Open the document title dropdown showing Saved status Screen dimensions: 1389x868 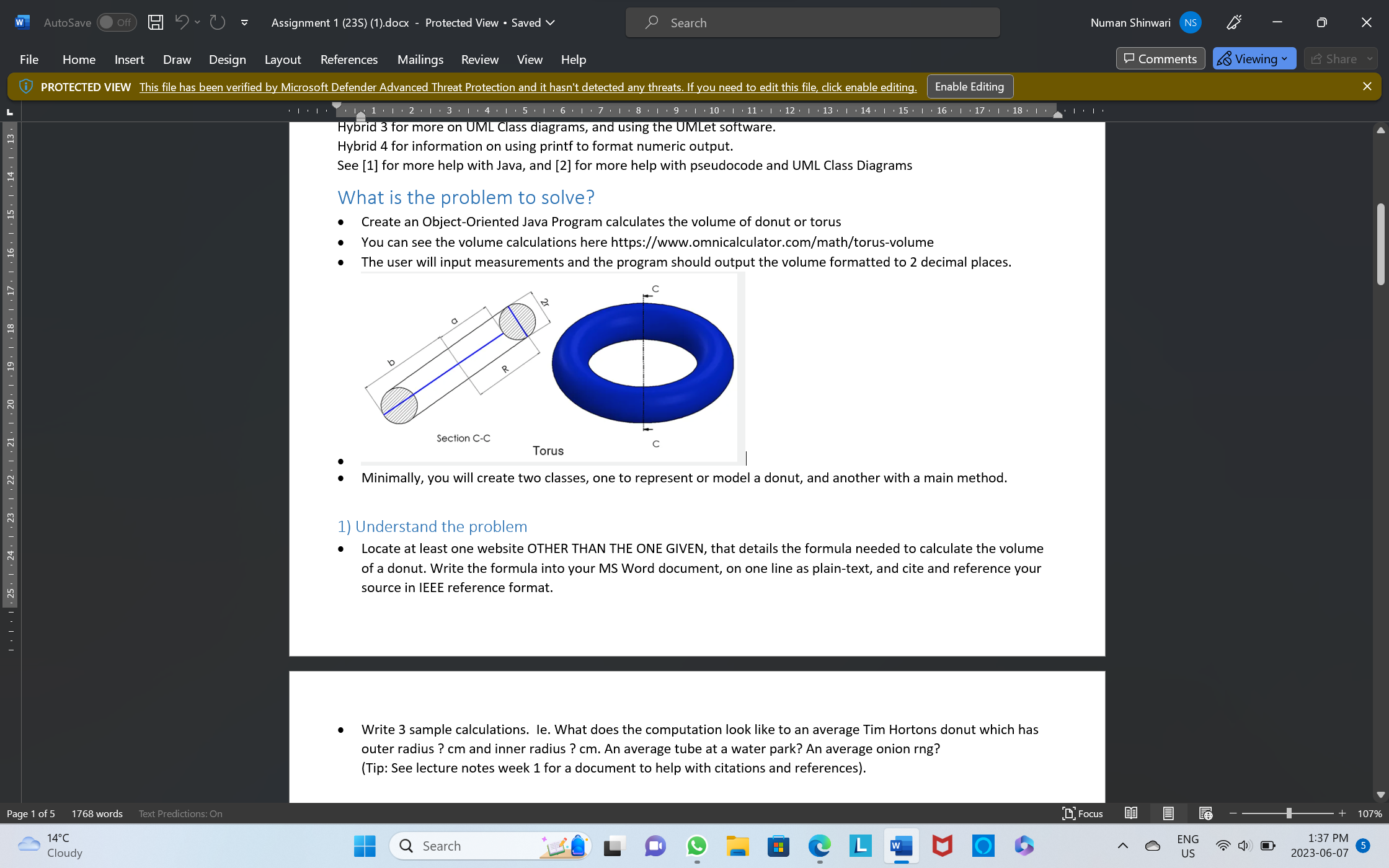[551, 22]
